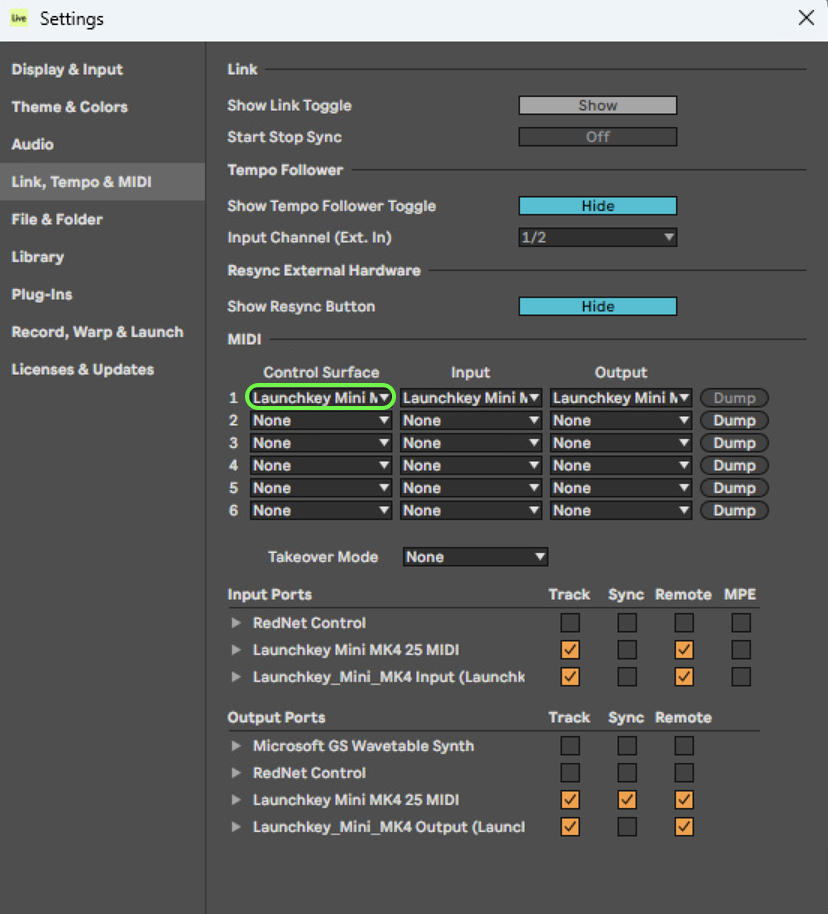This screenshot has height=914, width=828.
Task: Disable Remote for Launchkey Mini MK4 25 MIDI input
Action: [684, 649]
